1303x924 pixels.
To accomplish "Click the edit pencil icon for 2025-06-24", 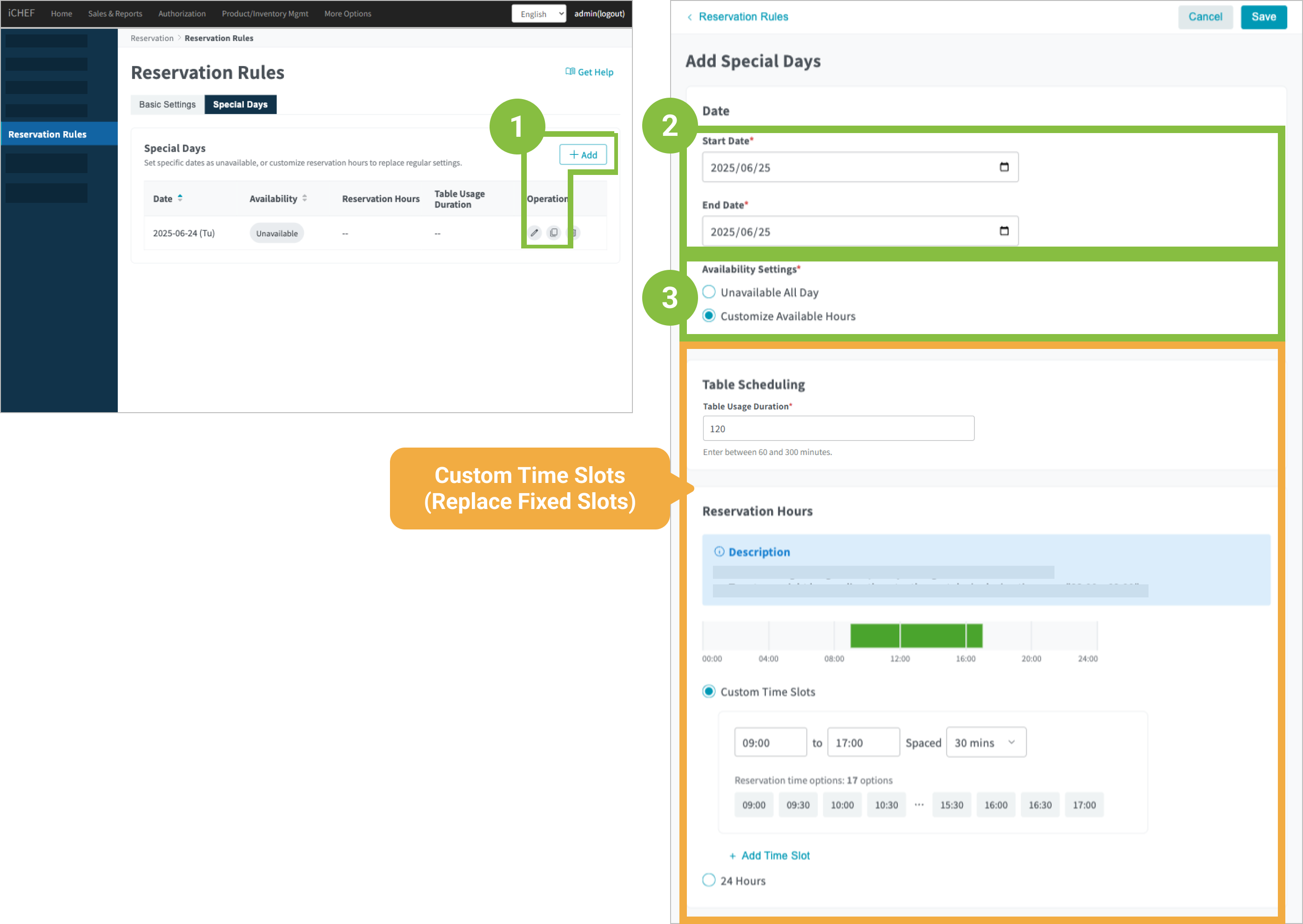I will coord(534,233).
